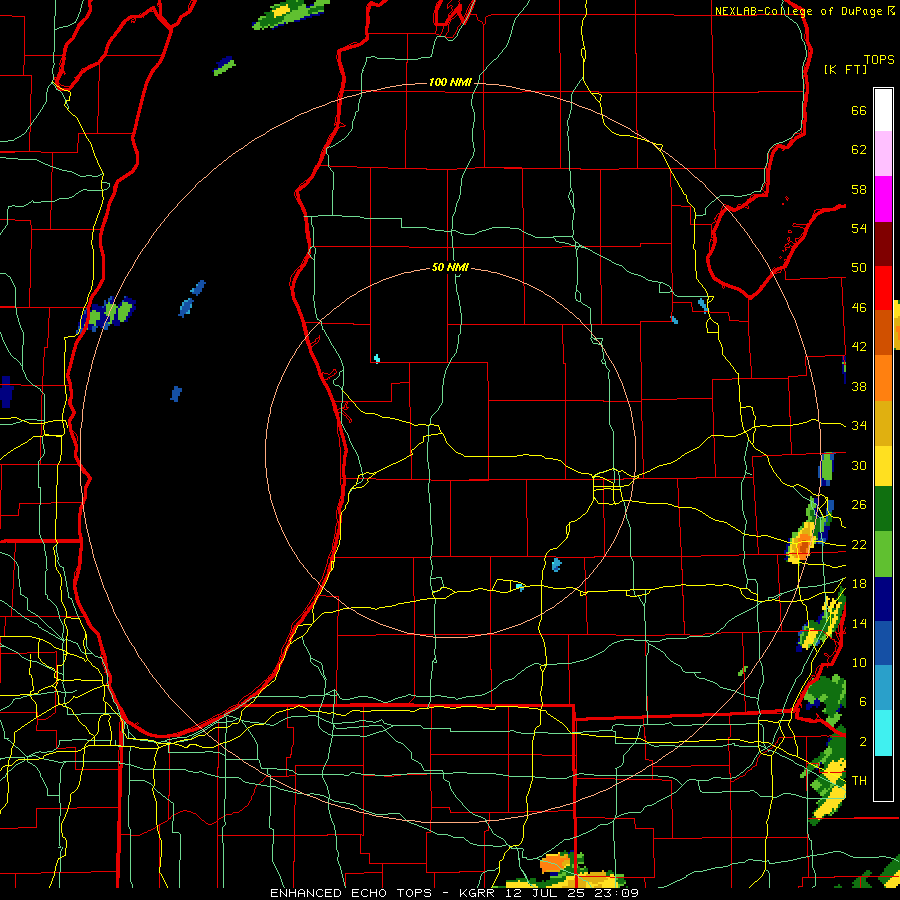Click the 46 value on the legend
The image size is (900, 900).
[x=859, y=308]
